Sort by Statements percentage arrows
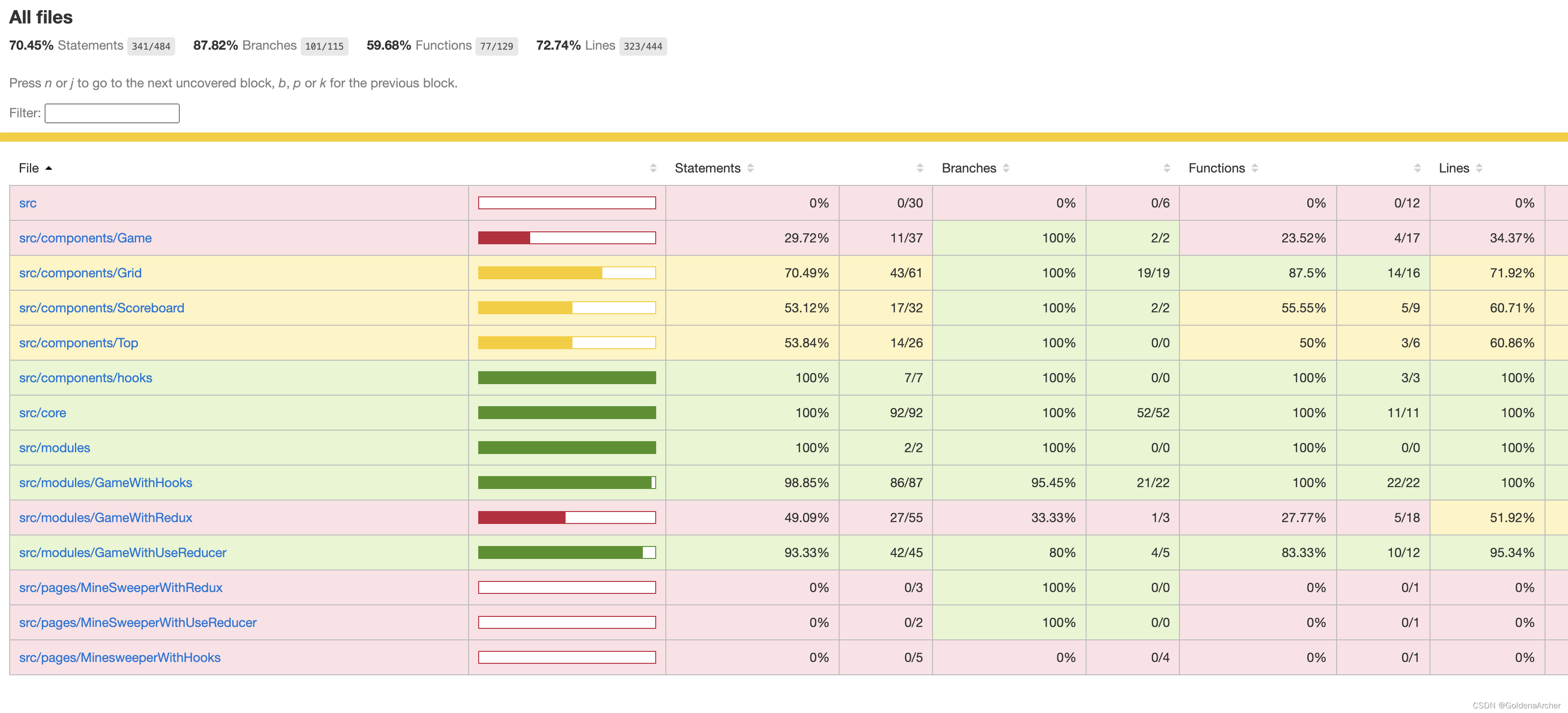Image resolution: width=1568 pixels, height=713 pixels. point(750,168)
